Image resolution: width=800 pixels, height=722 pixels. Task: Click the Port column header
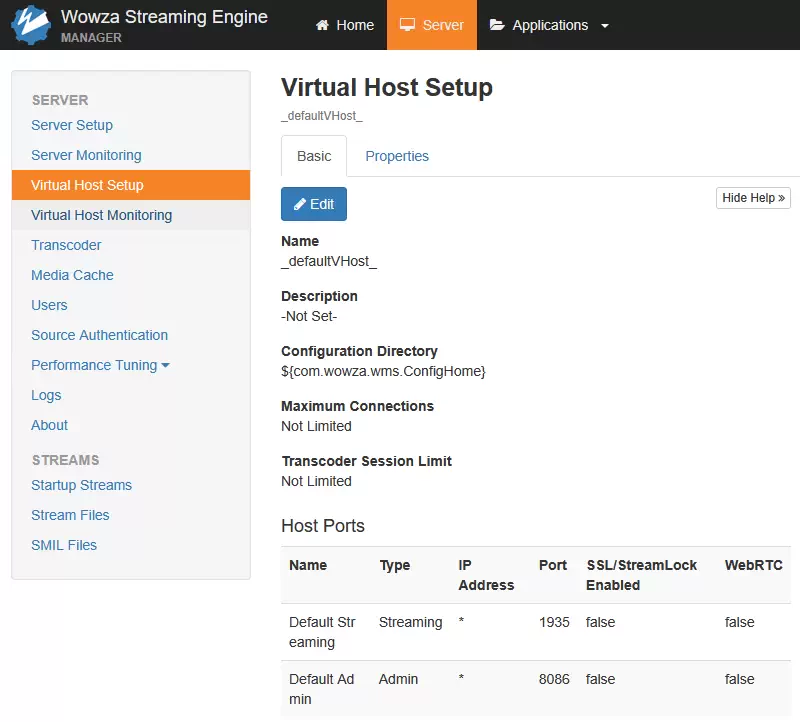553,565
